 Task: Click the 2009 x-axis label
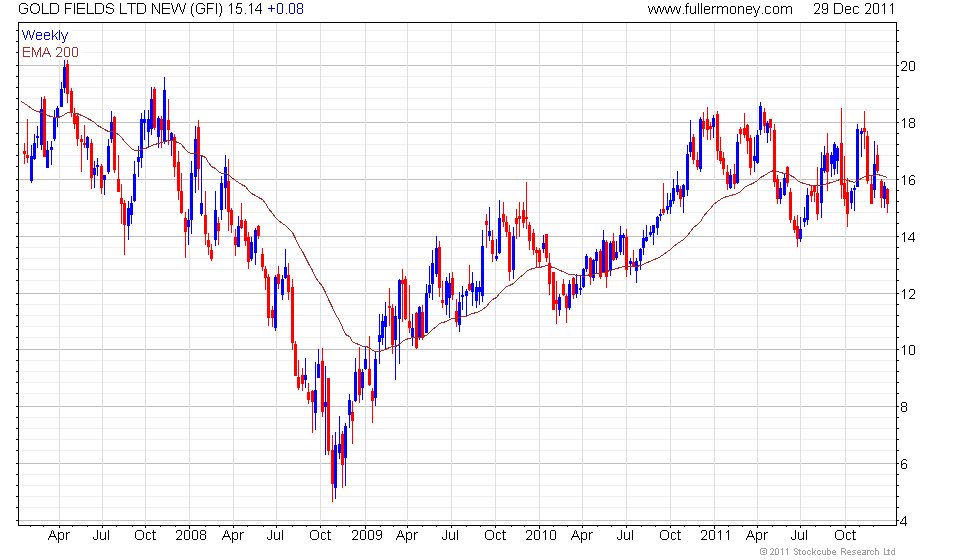(x=366, y=536)
